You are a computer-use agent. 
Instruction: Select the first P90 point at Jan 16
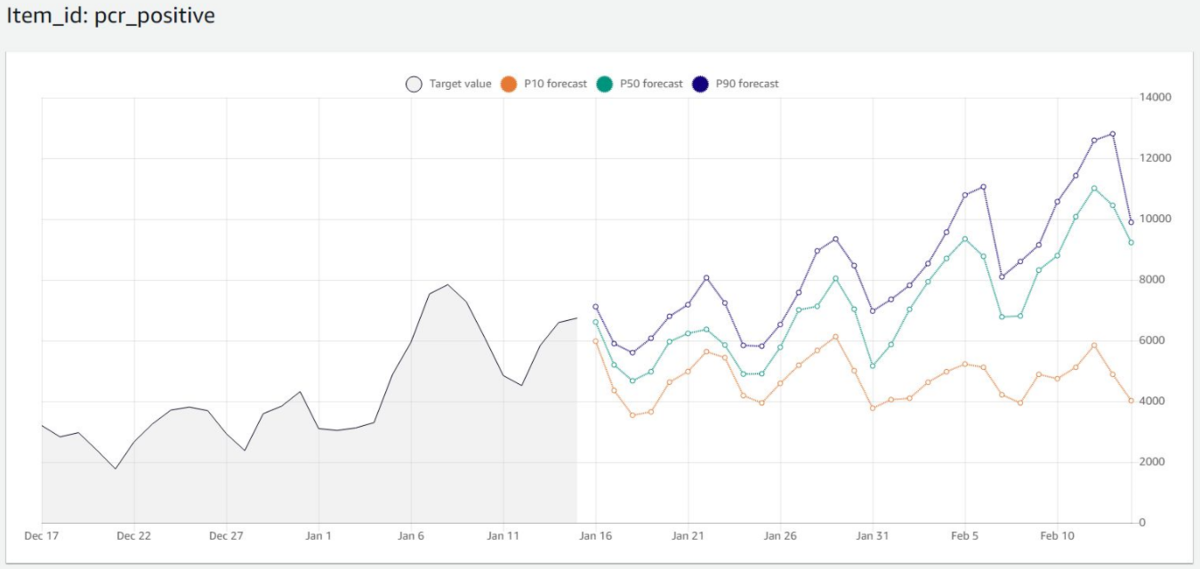pos(595,307)
